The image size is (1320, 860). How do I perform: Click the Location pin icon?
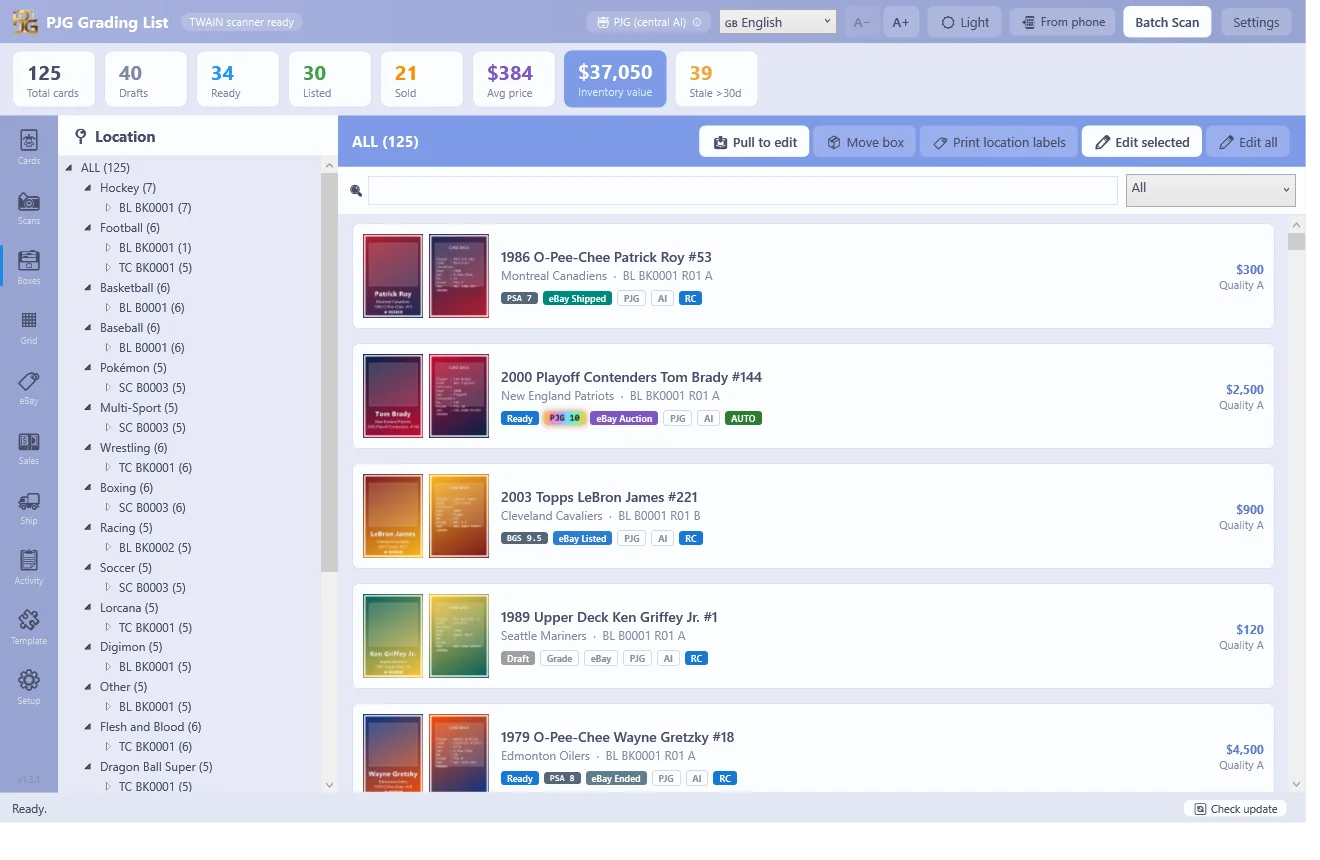[x=81, y=137]
